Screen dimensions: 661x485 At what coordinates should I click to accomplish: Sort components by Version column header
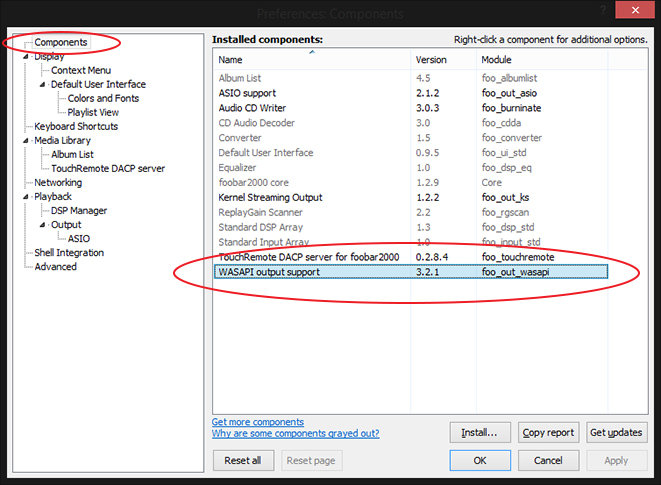coord(443,60)
